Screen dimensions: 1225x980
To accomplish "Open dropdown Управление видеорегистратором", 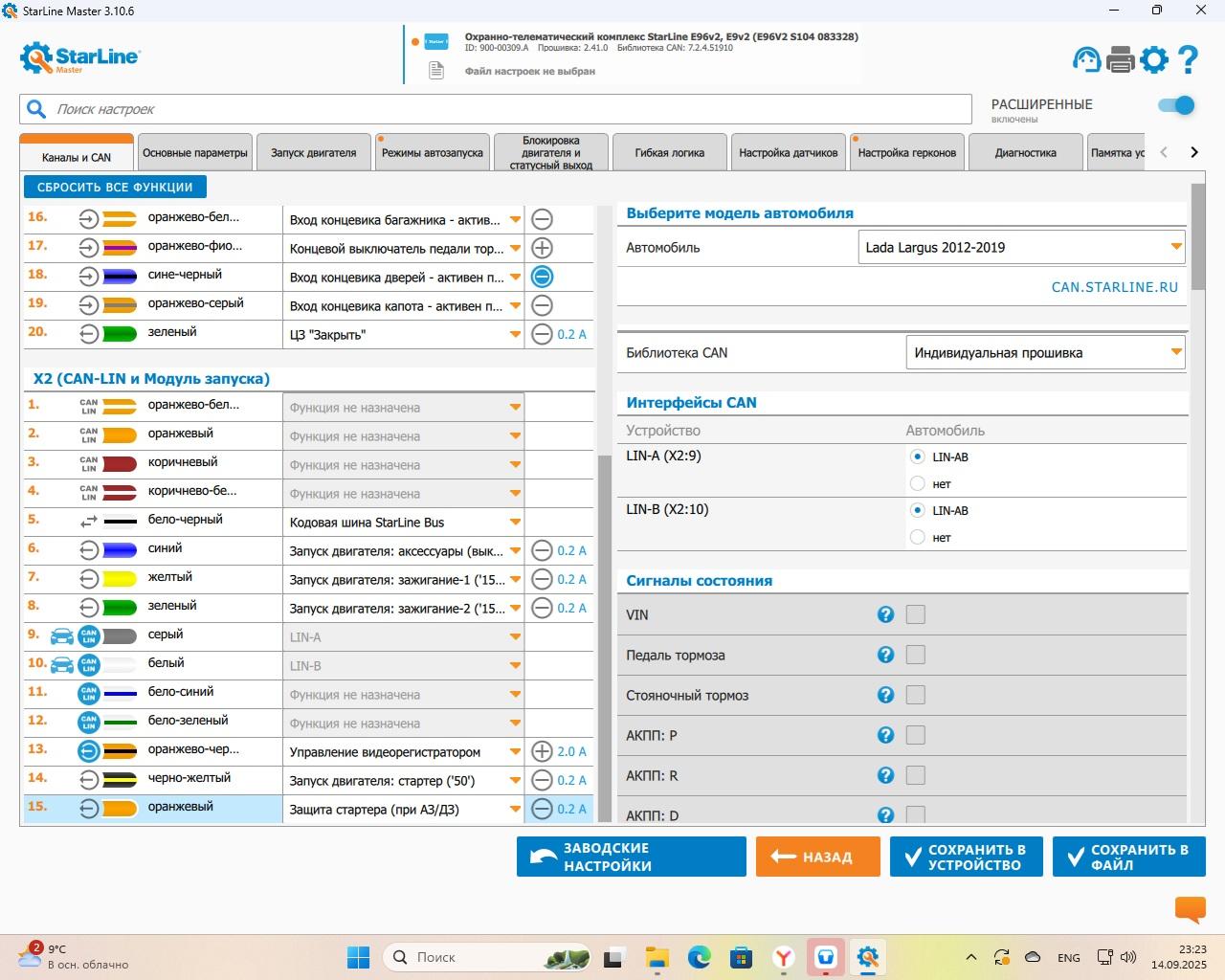I will click(x=403, y=752).
